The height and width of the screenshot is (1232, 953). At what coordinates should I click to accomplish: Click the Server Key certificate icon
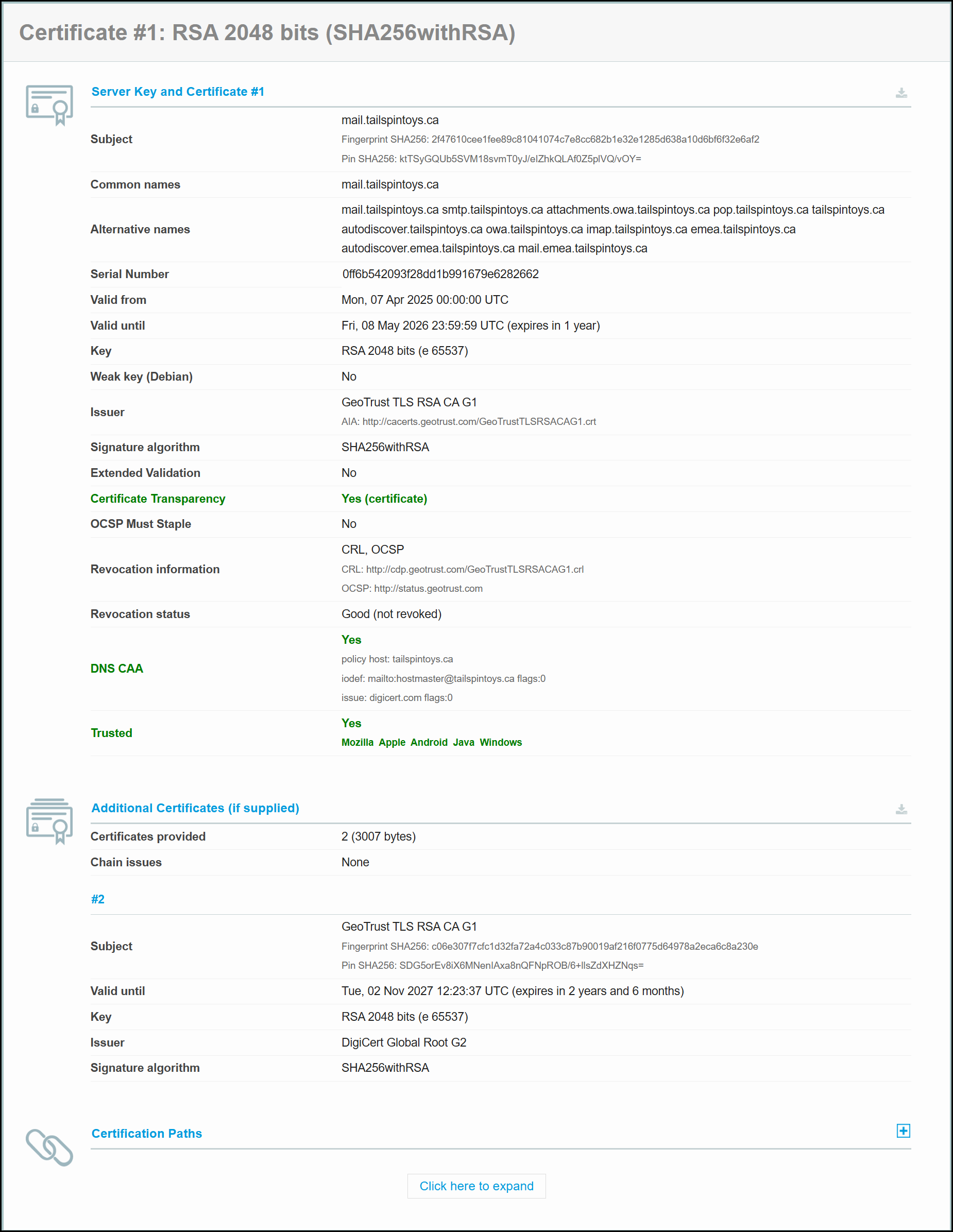pyautogui.click(x=49, y=105)
